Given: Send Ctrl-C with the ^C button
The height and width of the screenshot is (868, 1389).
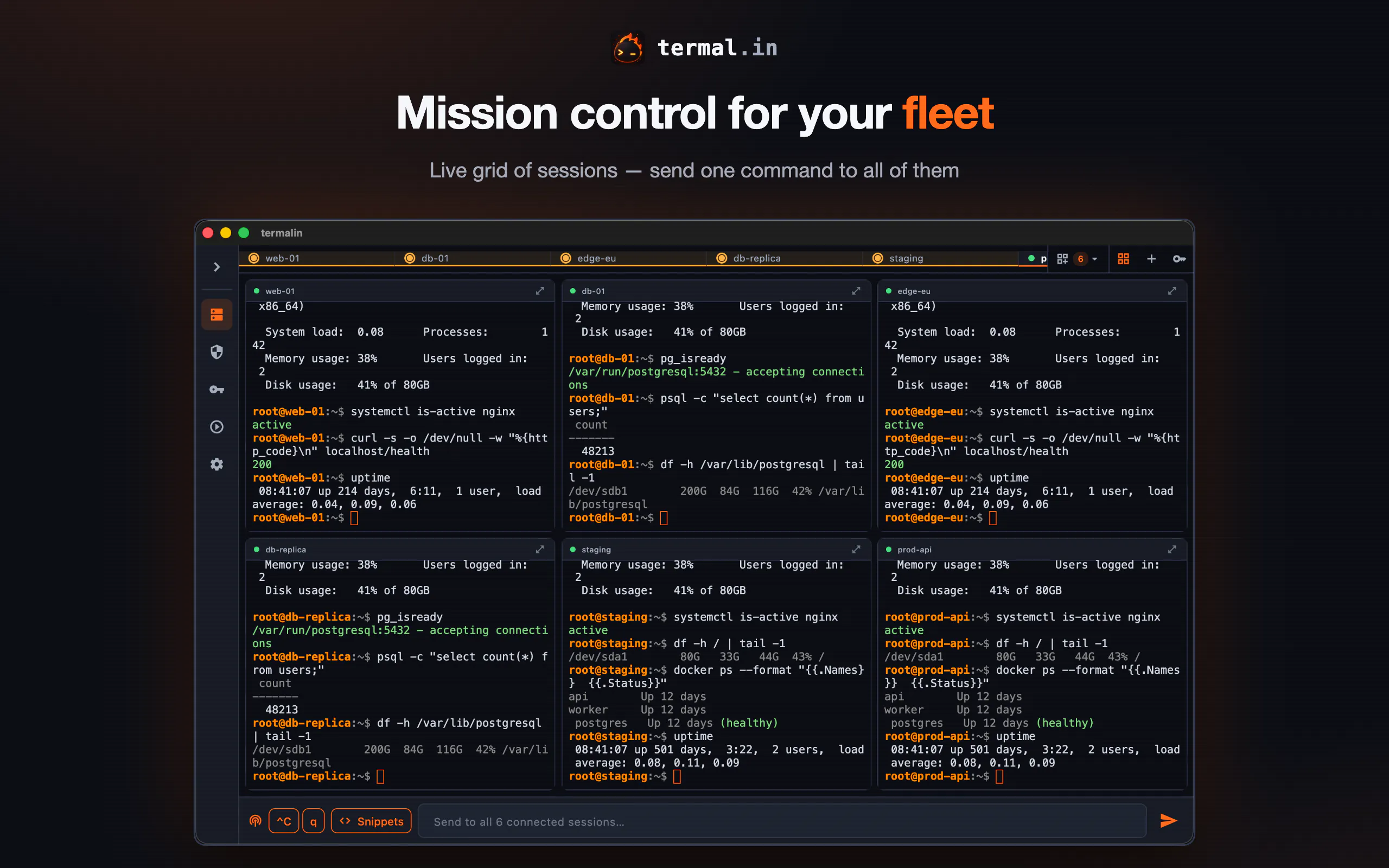Looking at the screenshot, I should point(284,821).
